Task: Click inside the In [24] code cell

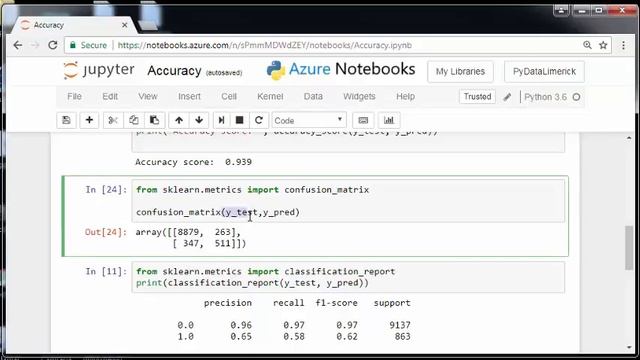Action: pyautogui.click(x=348, y=201)
